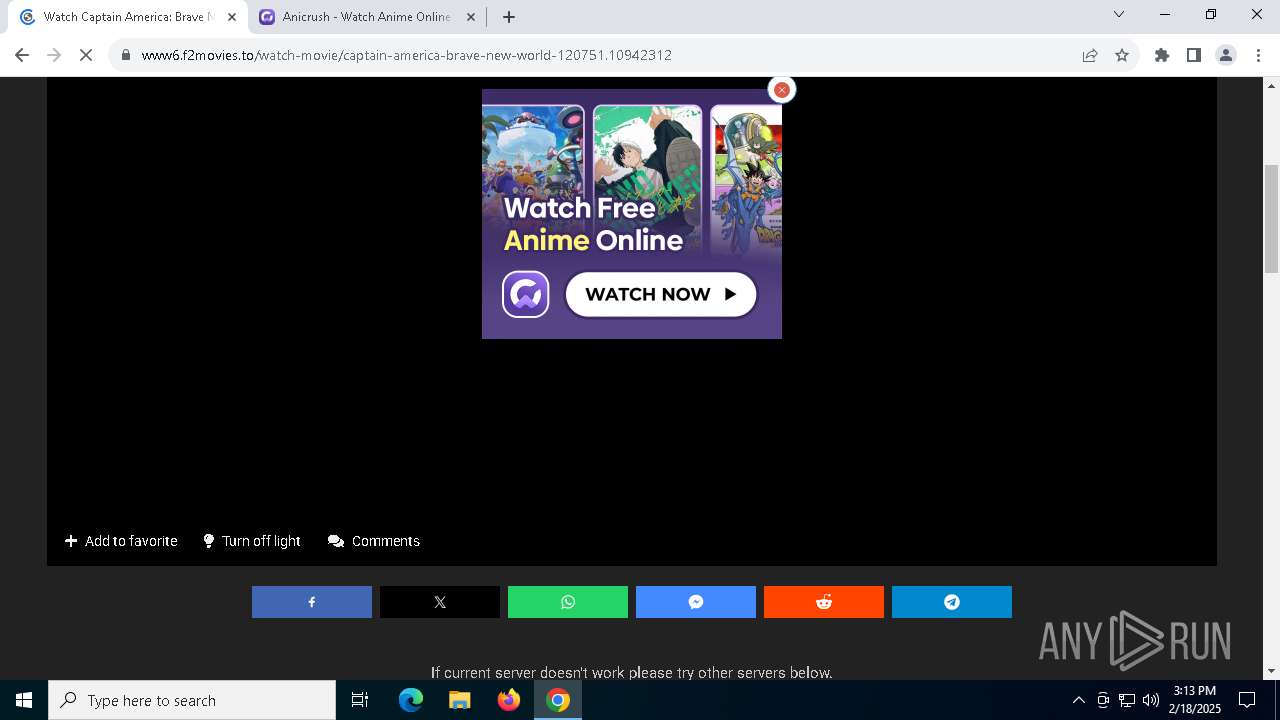Image resolution: width=1280 pixels, height=720 pixels.
Task: Add movie to favorite
Action: pos(121,541)
